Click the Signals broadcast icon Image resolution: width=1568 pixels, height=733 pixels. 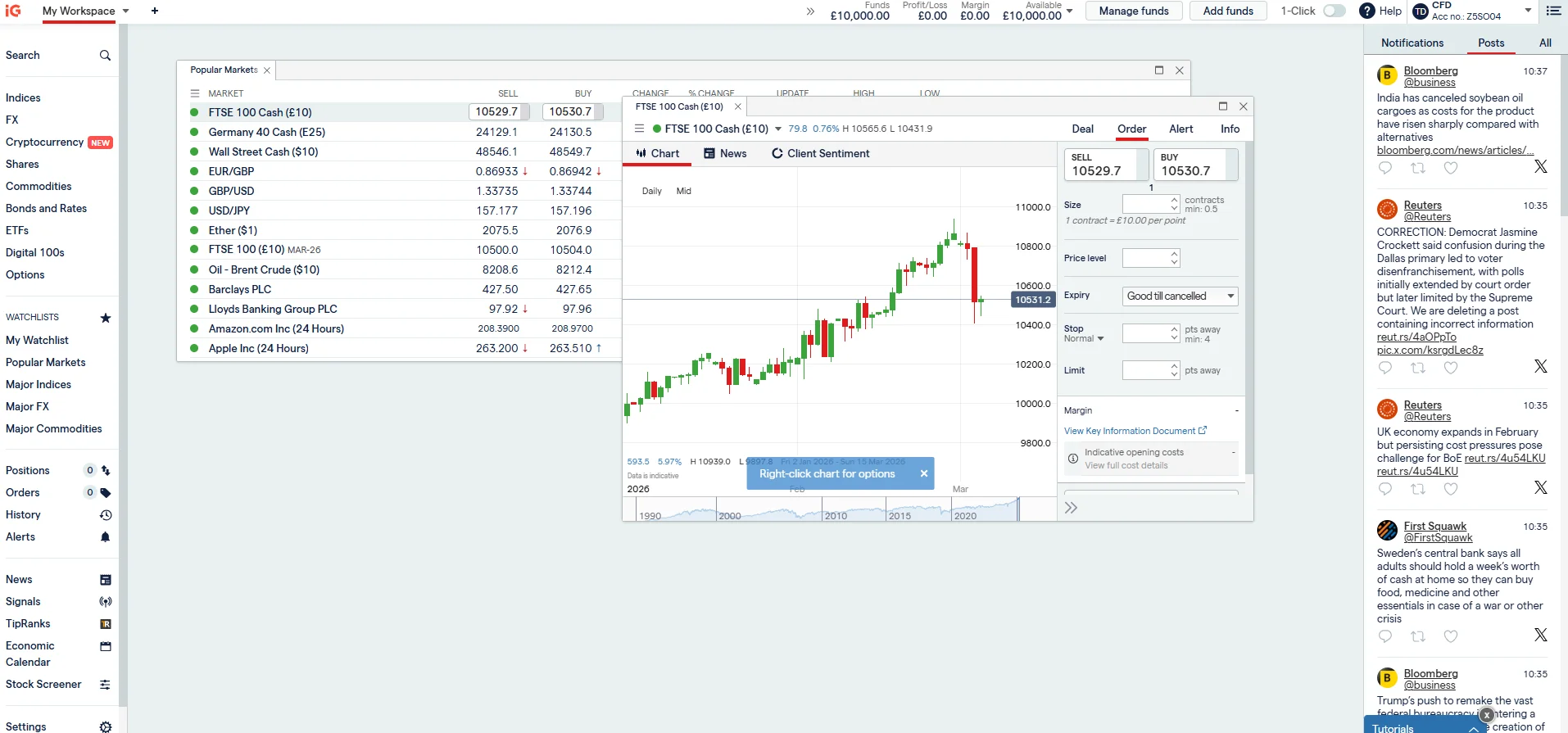click(x=106, y=602)
